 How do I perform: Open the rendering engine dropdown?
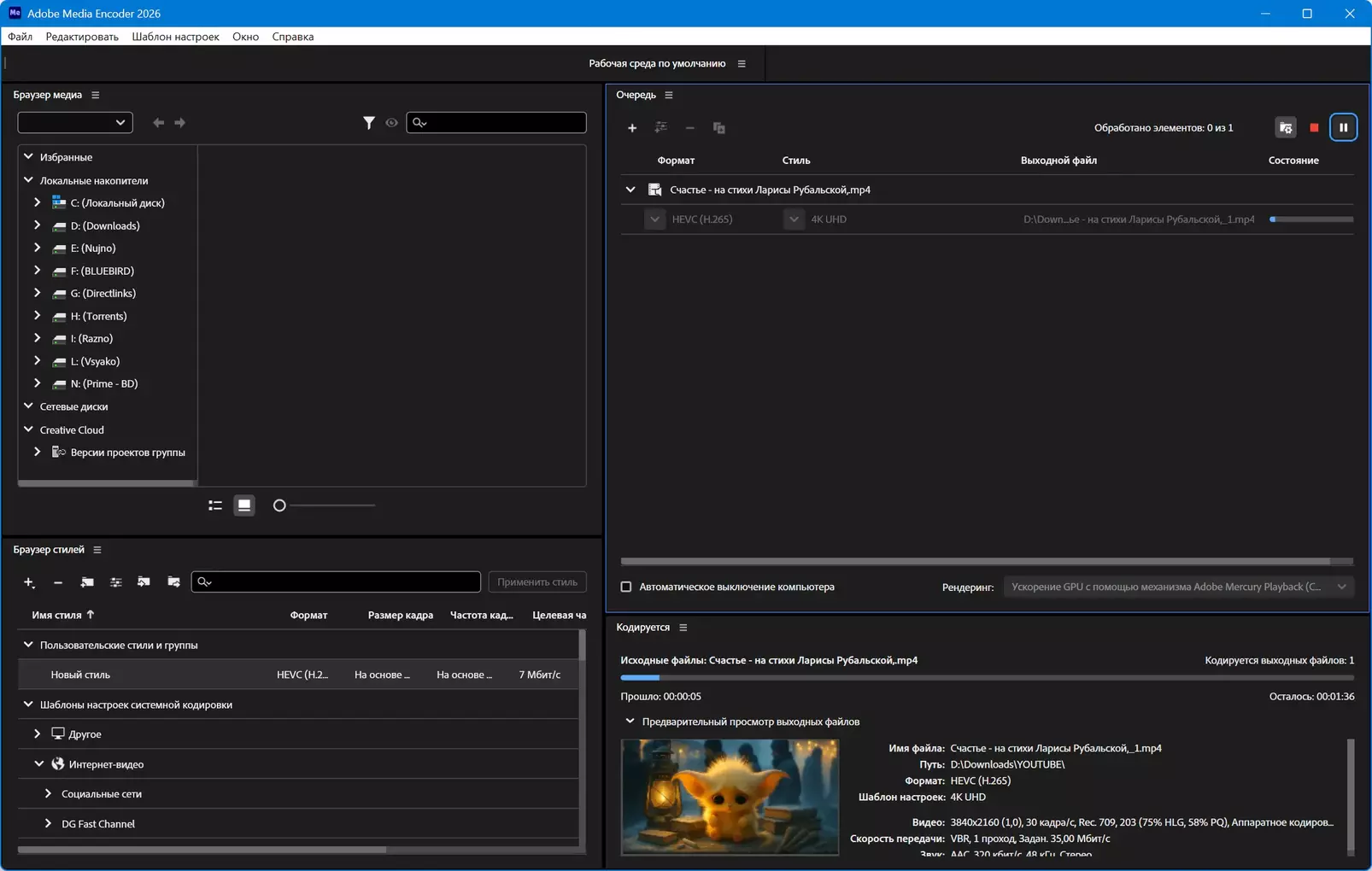[x=1178, y=587]
